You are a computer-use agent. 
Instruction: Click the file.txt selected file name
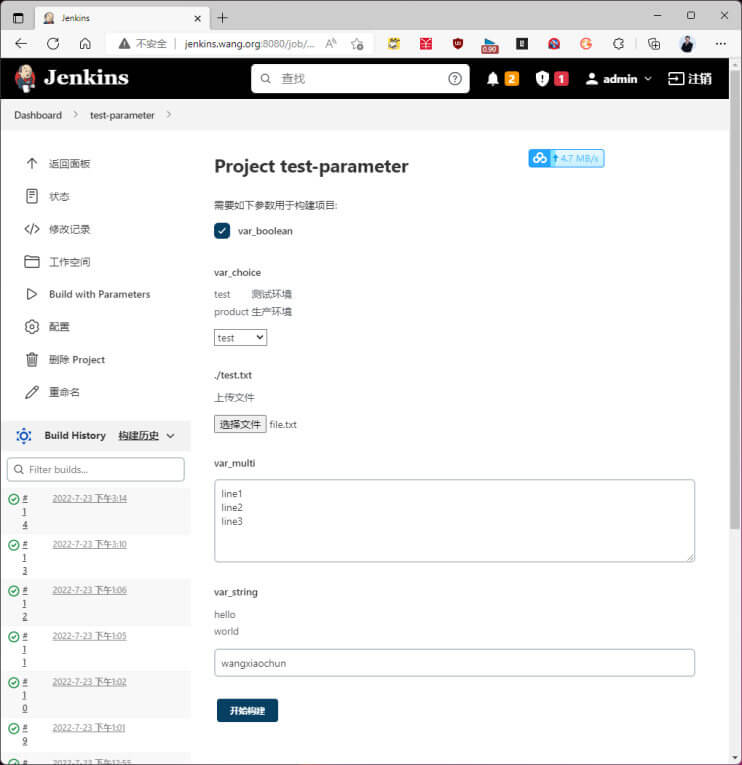click(x=283, y=424)
